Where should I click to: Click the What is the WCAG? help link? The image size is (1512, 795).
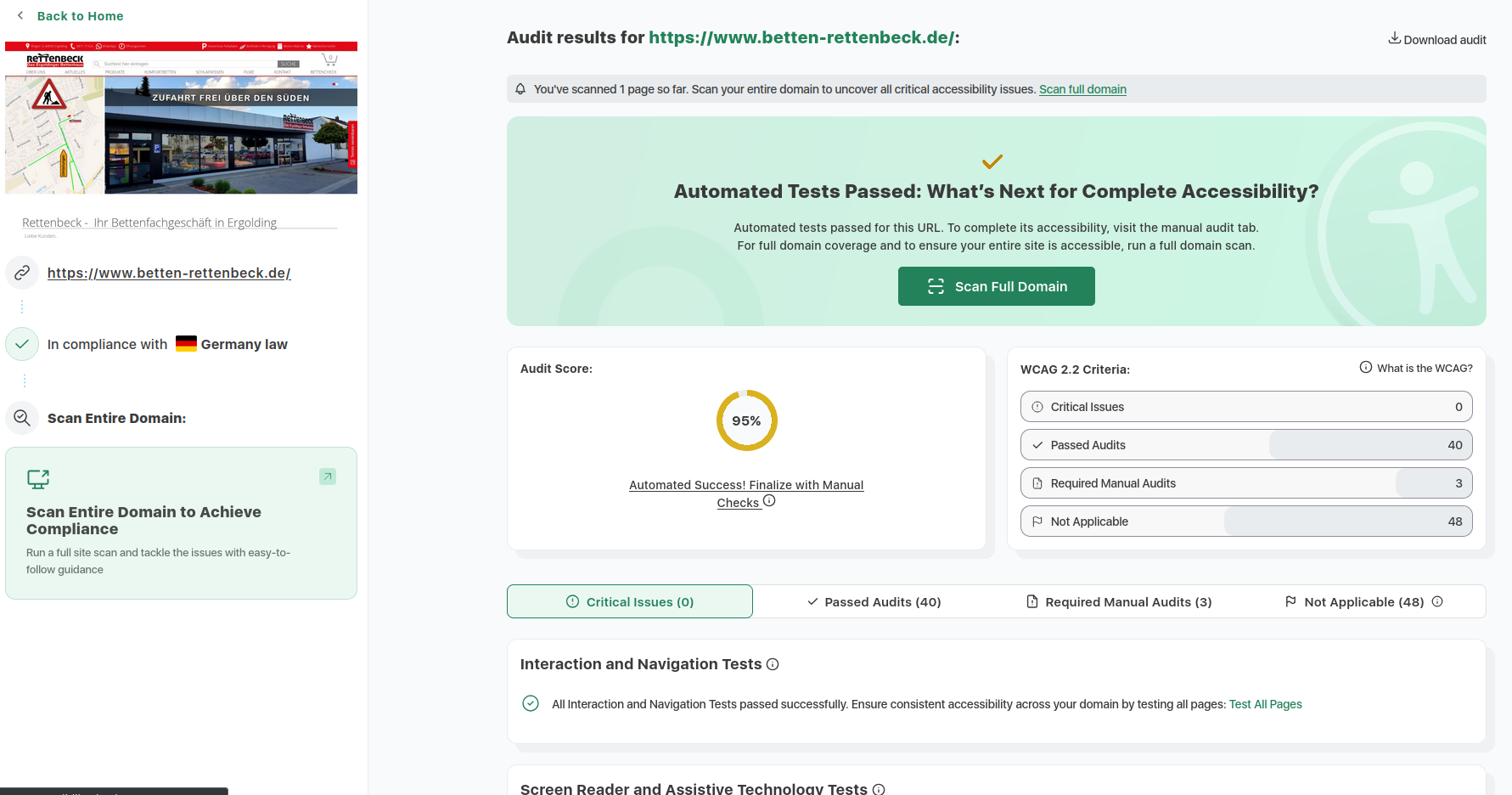click(1415, 368)
